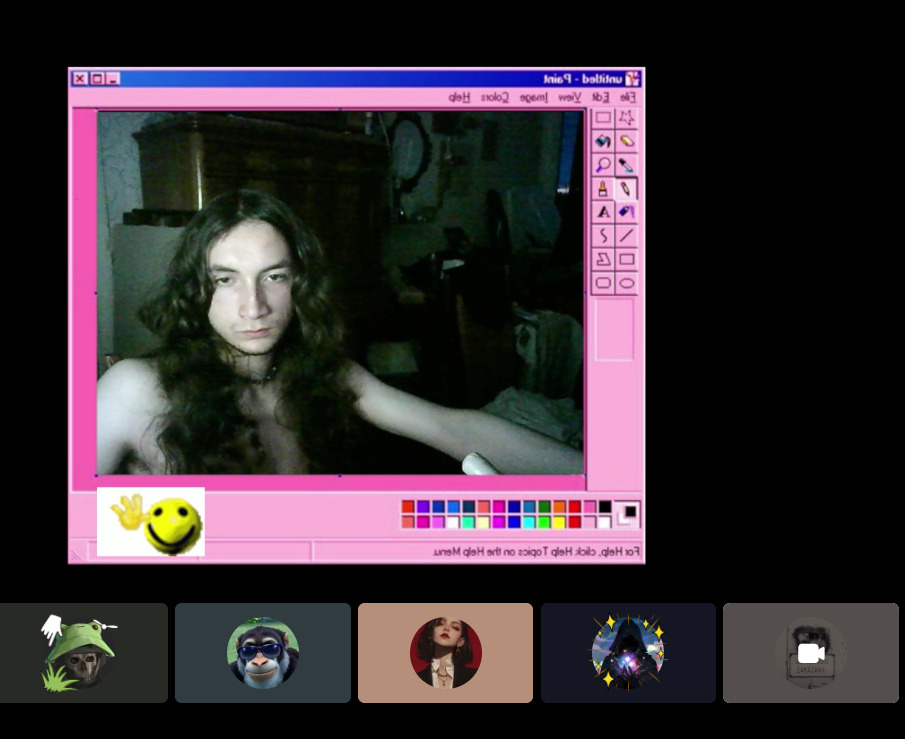Pick the Curve tool

coord(603,236)
